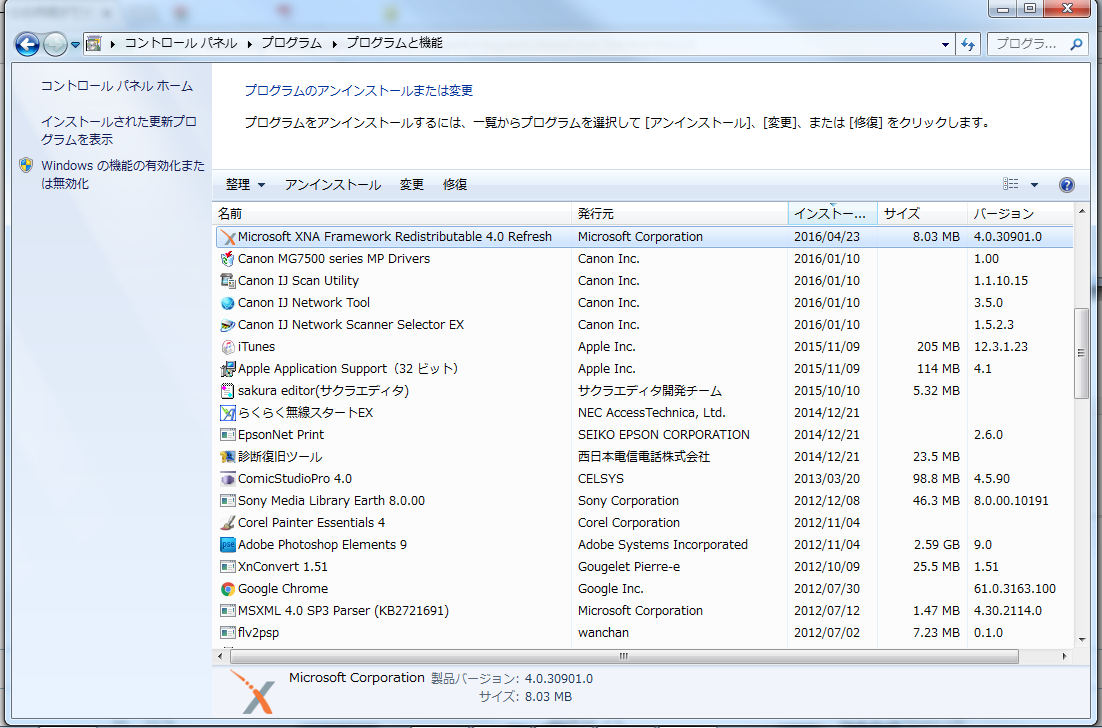Image resolution: width=1102 pixels, height=728 pixels.
Task: Sort by the バージョン column header
Action: pos(1020,214)
